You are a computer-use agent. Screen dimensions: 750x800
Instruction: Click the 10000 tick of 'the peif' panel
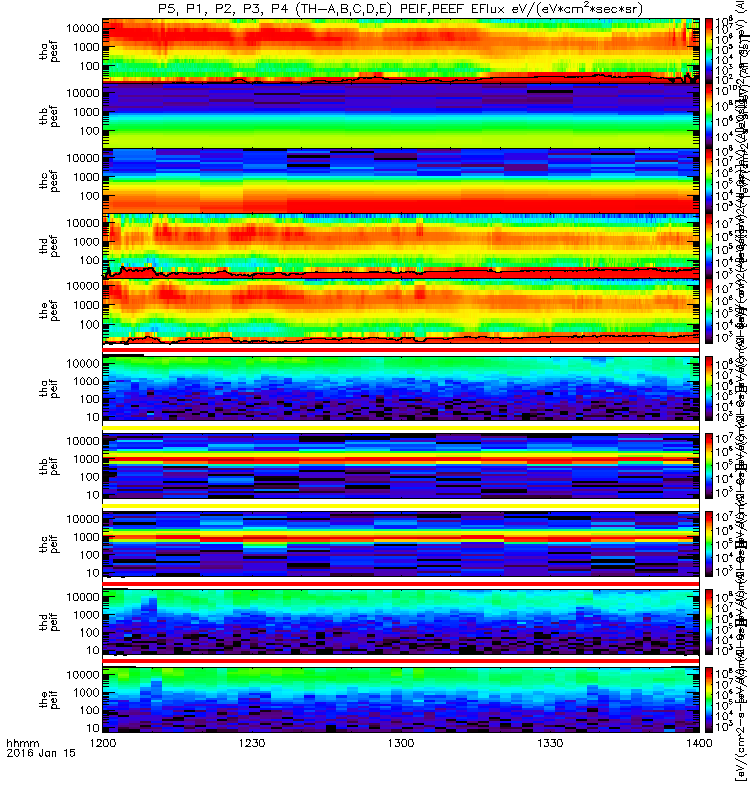83,674
